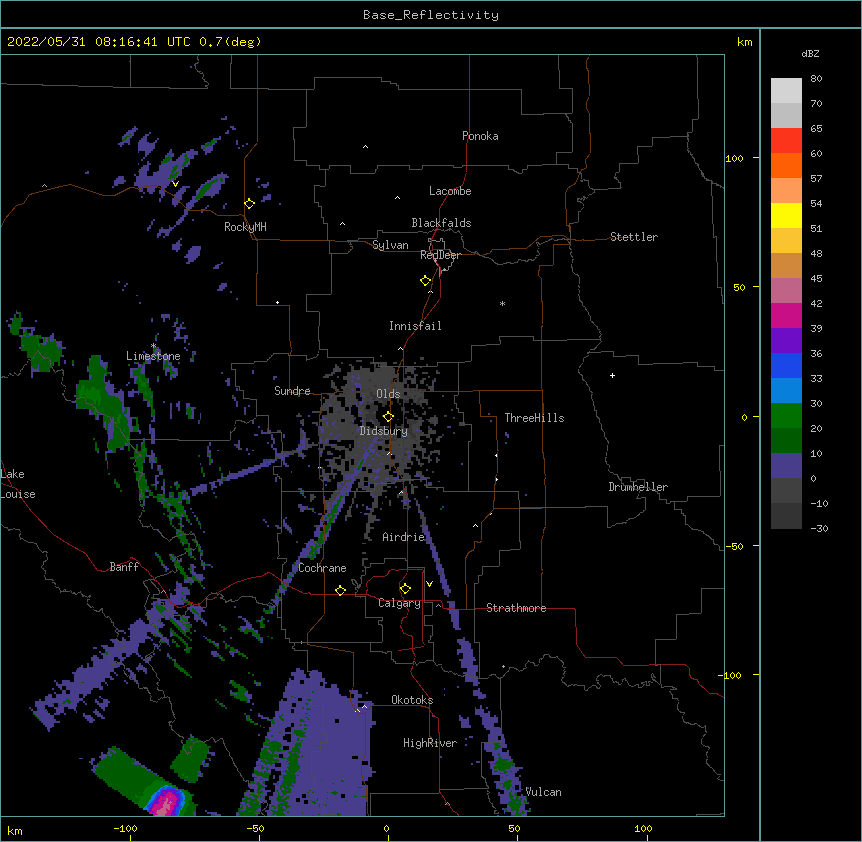Click the purple 10 dBZ legend swatch
862x842 pixels.
point(786,466)
